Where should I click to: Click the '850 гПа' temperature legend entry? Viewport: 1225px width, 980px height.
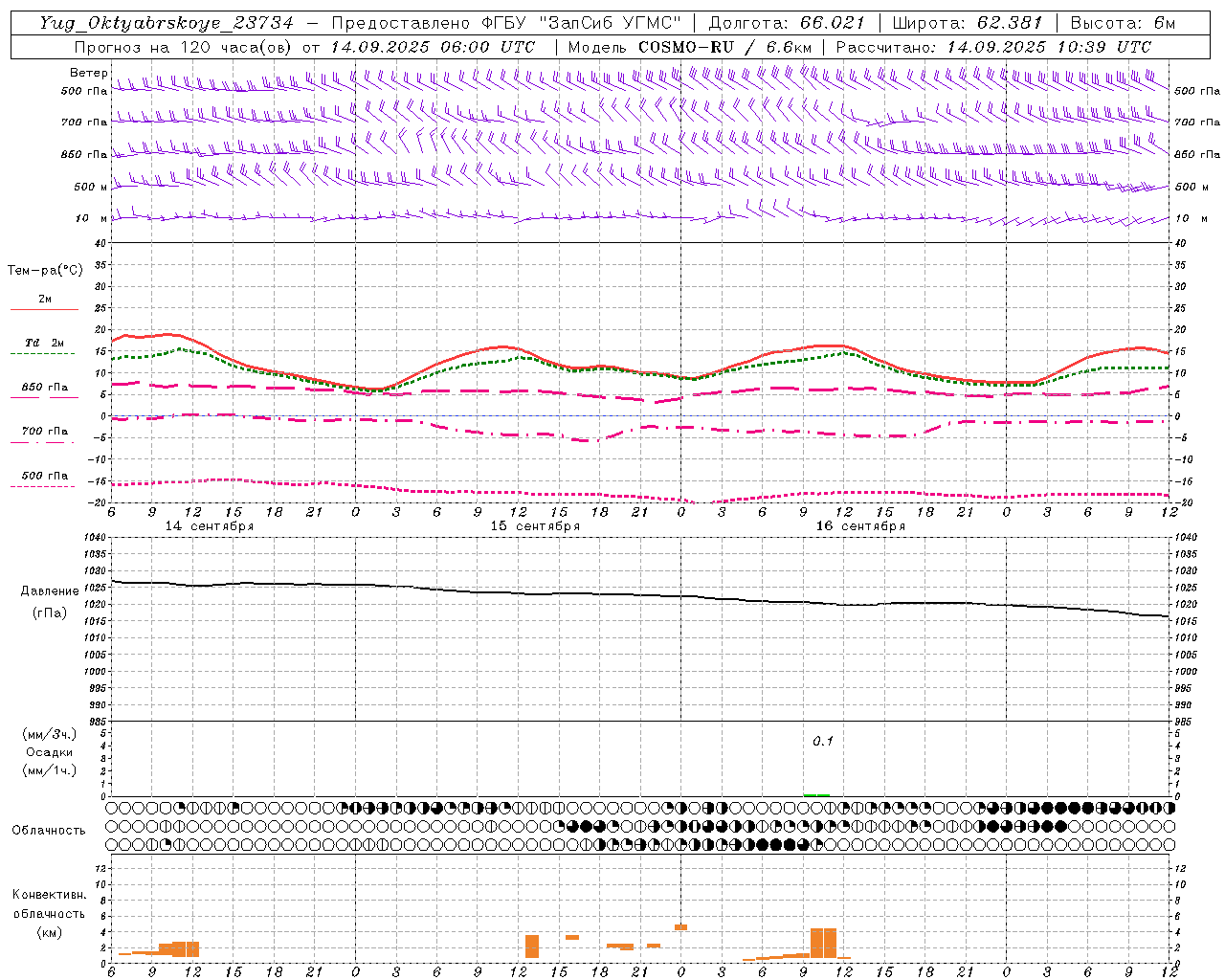[45, 388]
